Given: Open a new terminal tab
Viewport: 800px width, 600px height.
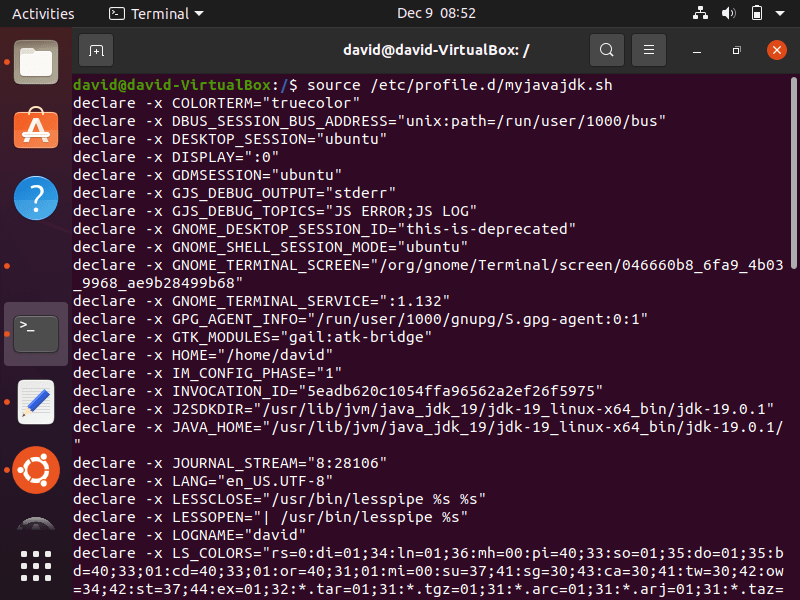Looking at the screenshot, I should pos(95,49).
